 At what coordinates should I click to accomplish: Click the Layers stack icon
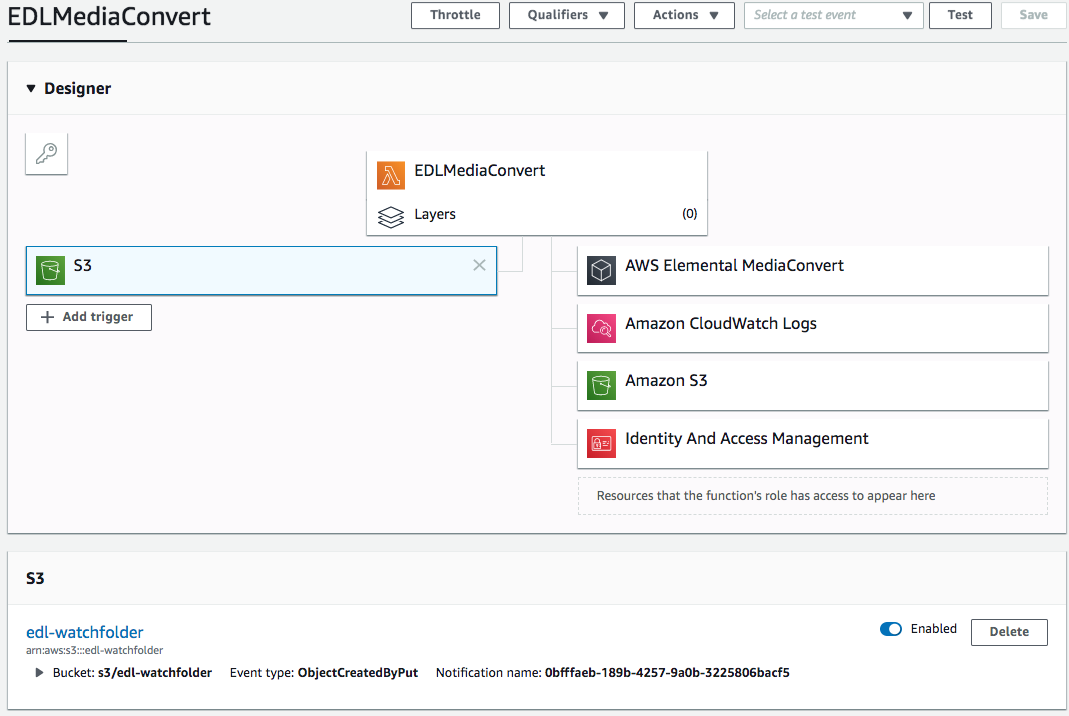tap(391, 218)
